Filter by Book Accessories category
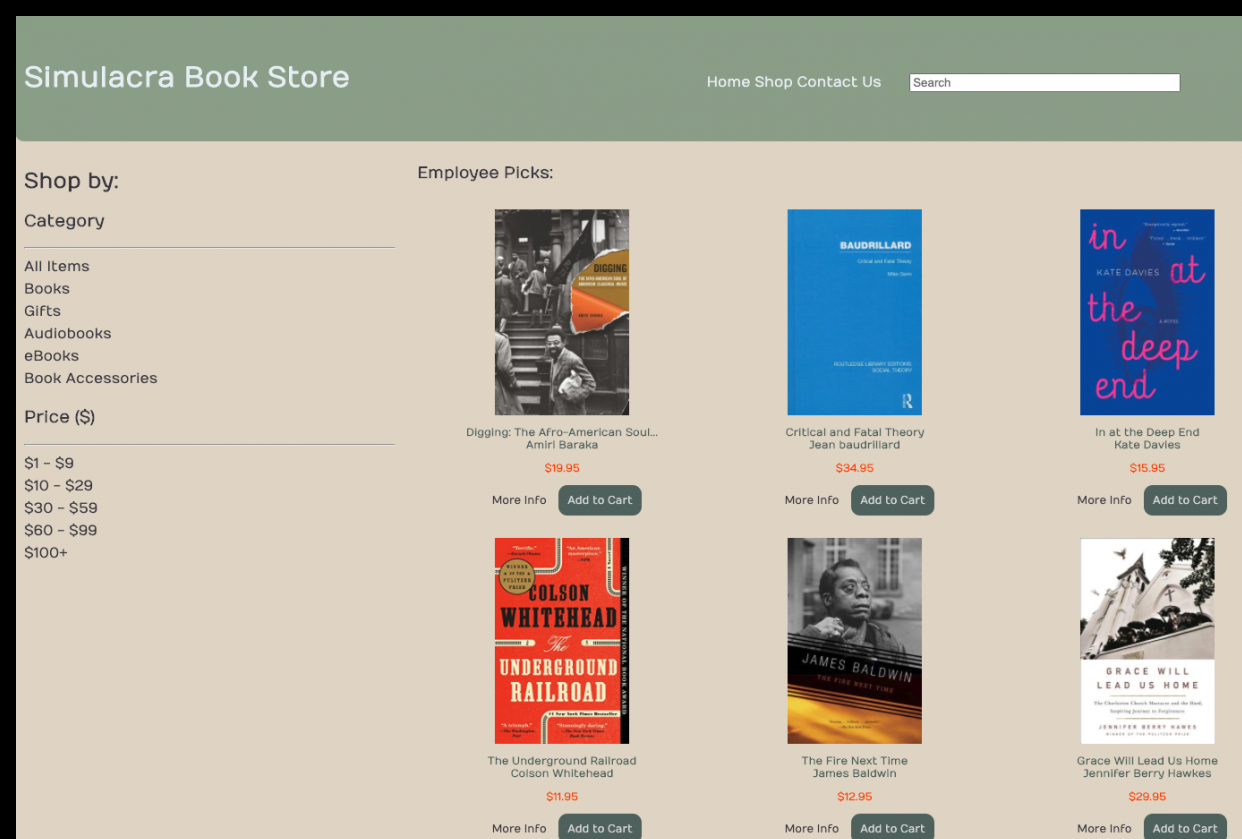Viewport: 1242px width, 839px height. 91,378
